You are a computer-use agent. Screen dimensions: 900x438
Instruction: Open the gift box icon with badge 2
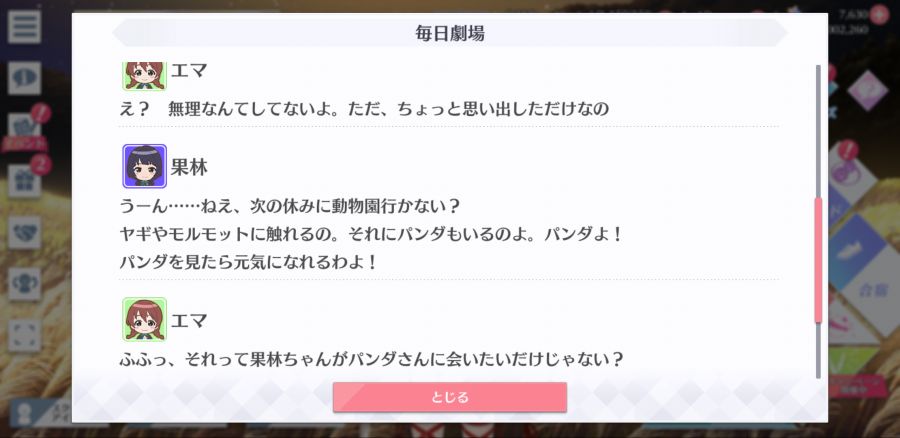pos(24,181)
